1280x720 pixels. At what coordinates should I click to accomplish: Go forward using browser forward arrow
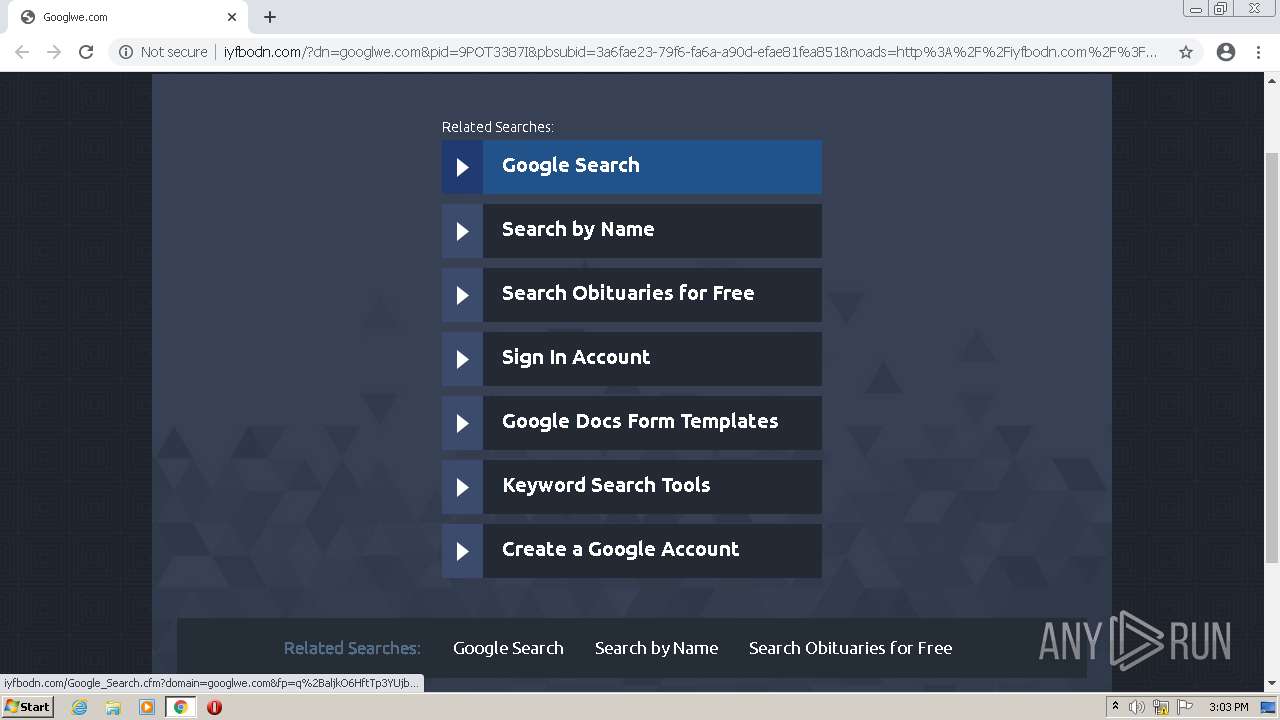[54, 52]
